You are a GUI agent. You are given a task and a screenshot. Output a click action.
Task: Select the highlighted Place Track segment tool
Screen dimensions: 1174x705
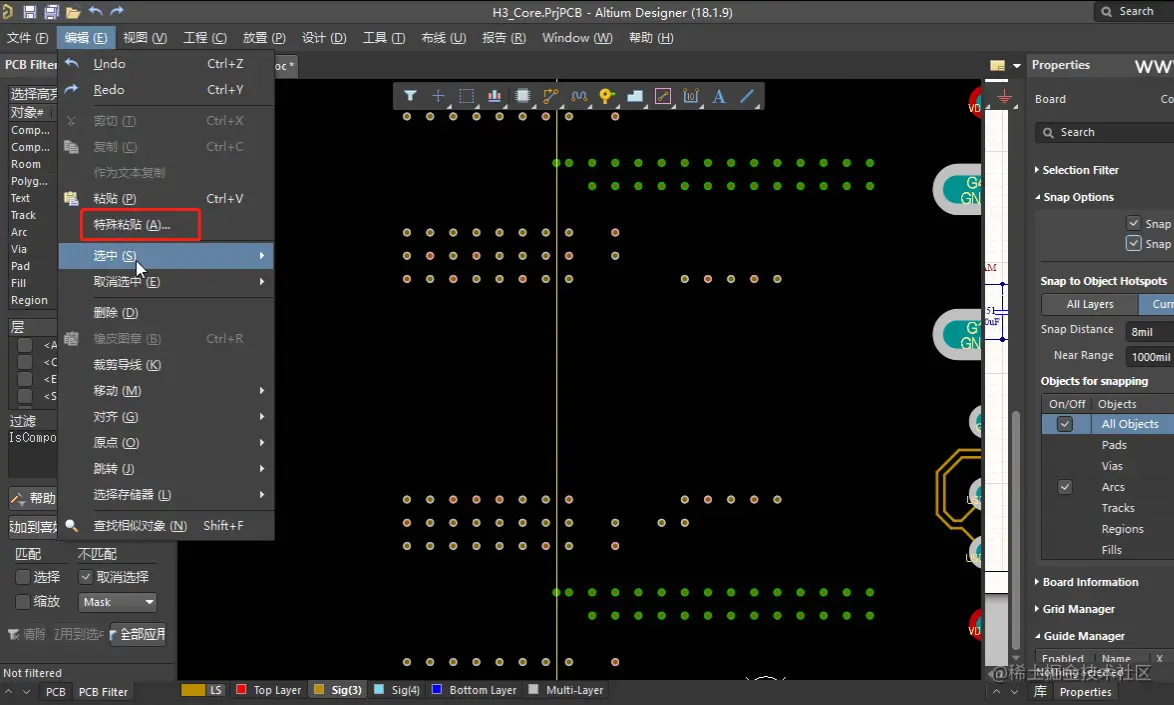(x=663, y=96)
